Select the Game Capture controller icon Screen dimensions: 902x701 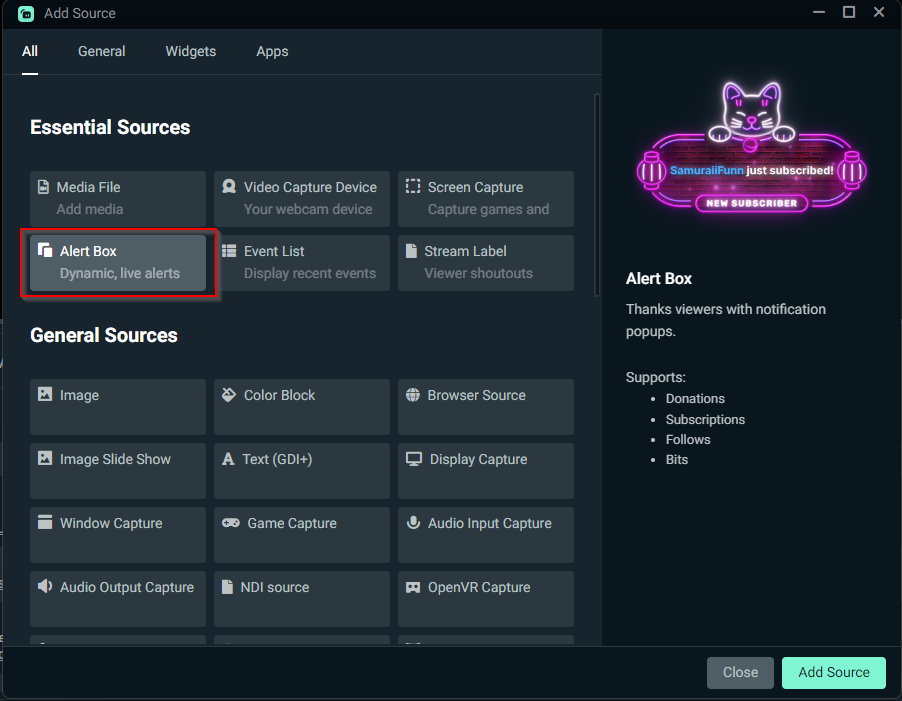(231, 523)
